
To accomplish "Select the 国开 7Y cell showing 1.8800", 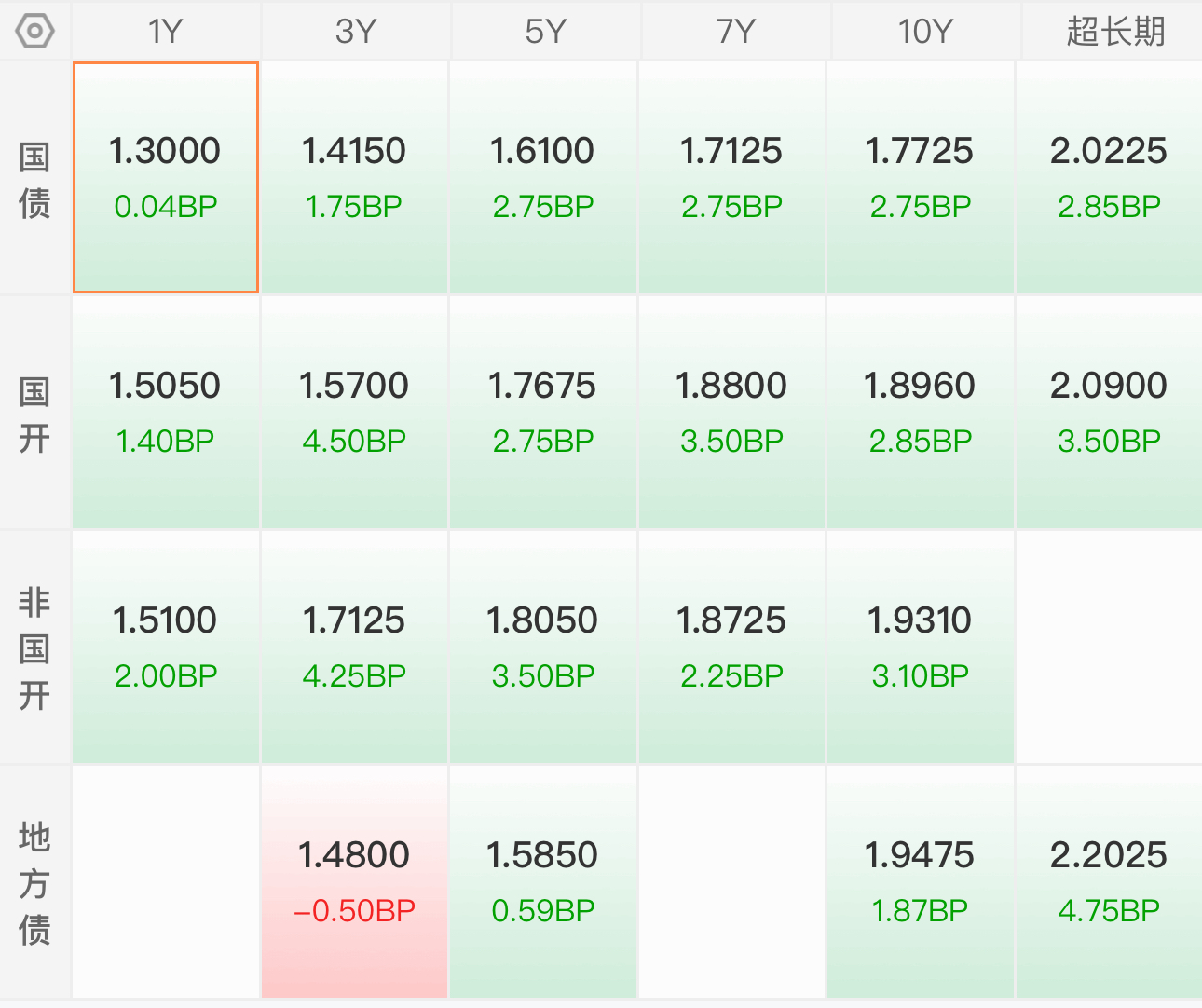I will (x=731, y=413).
